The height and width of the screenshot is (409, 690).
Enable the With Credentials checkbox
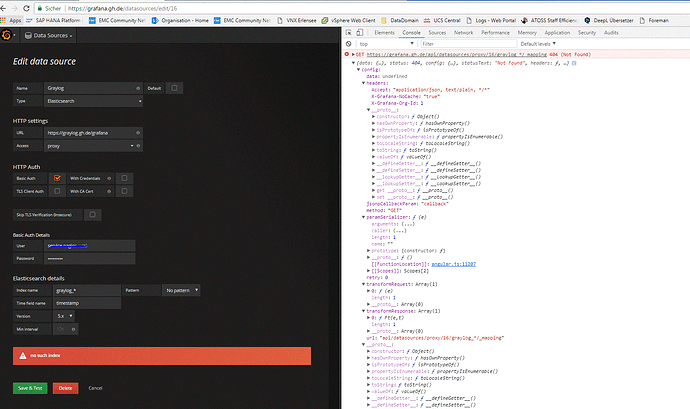click(x=124, y=178)
